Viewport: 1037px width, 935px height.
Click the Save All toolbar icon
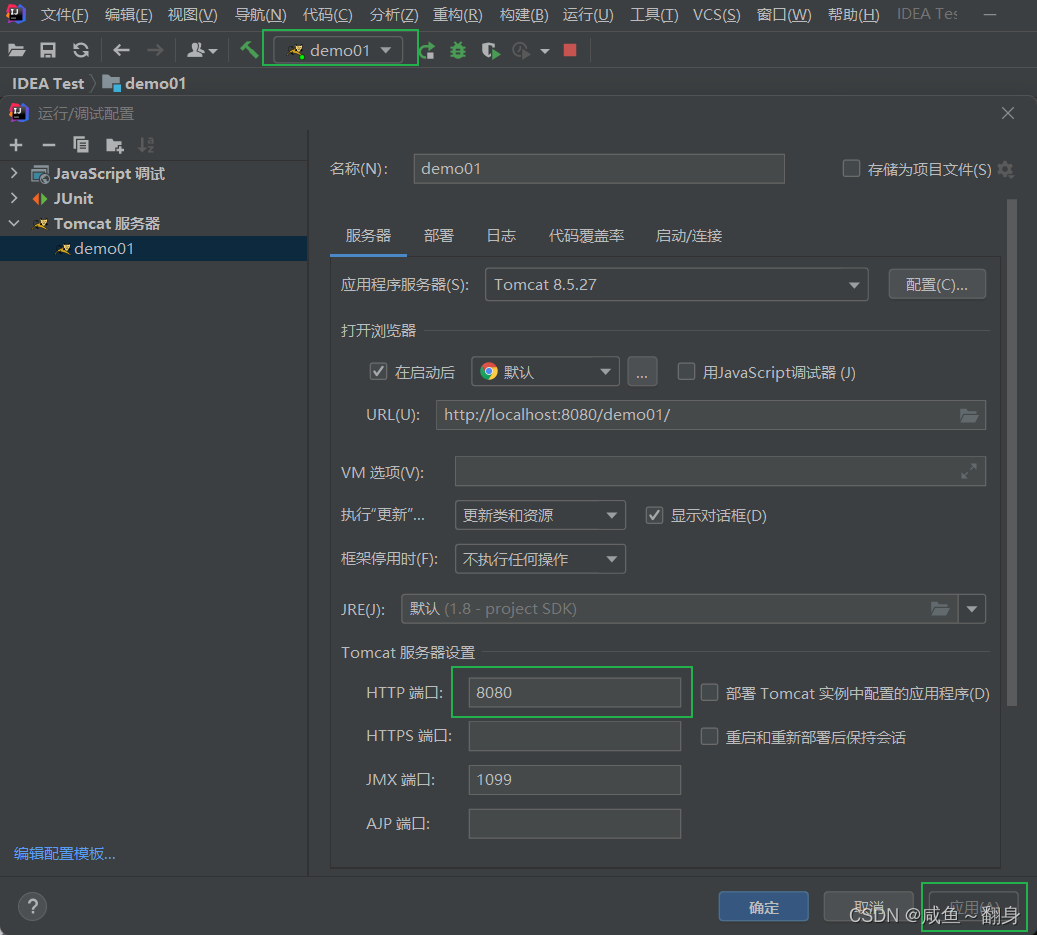48,50
